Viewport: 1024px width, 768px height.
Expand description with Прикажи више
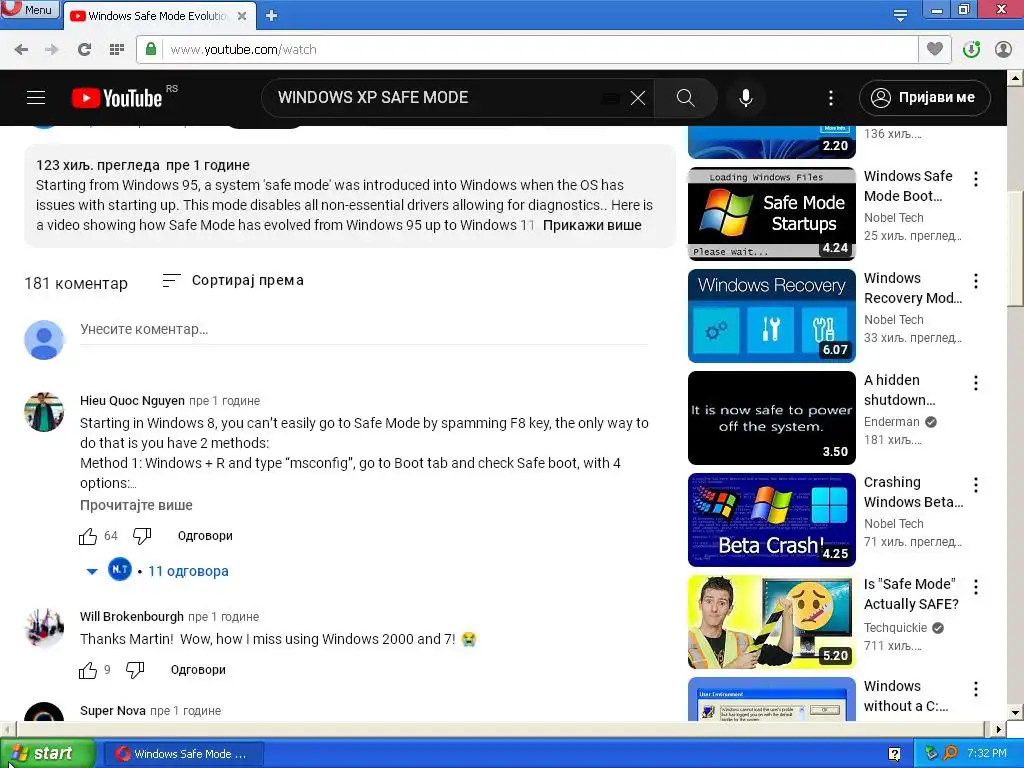[592, 225]
